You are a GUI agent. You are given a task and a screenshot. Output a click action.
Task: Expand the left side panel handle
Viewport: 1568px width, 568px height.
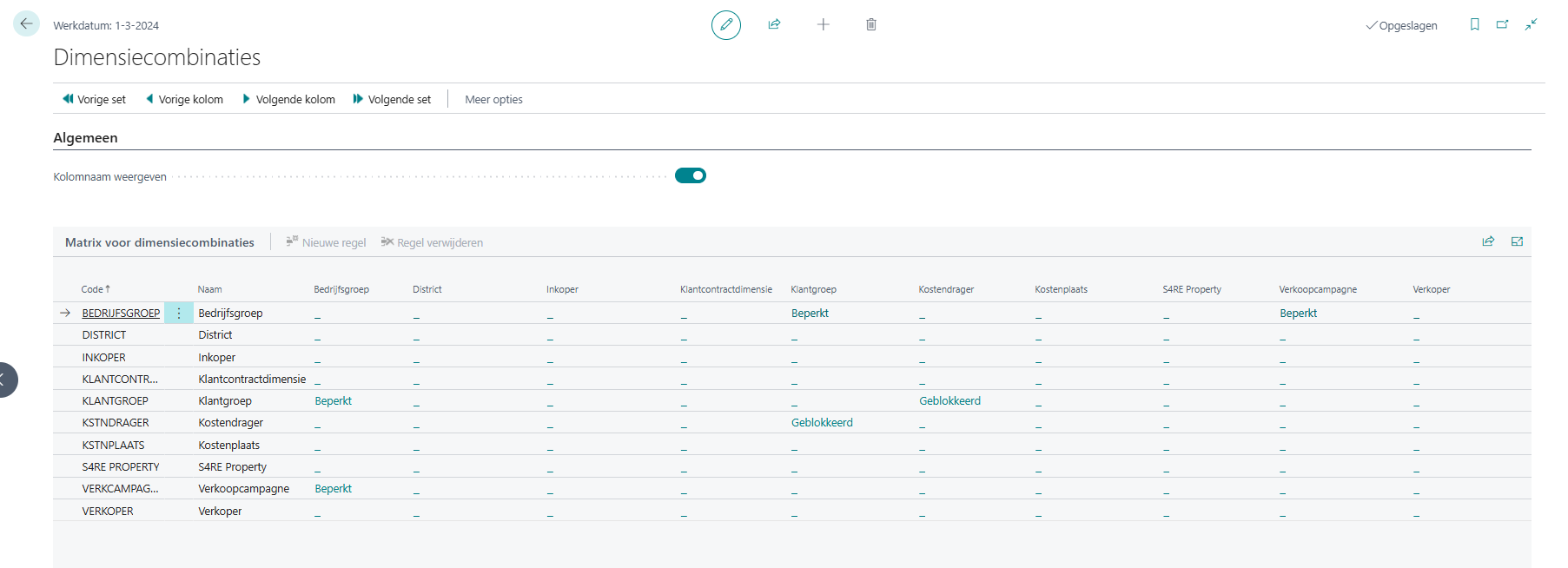[7, 380]
